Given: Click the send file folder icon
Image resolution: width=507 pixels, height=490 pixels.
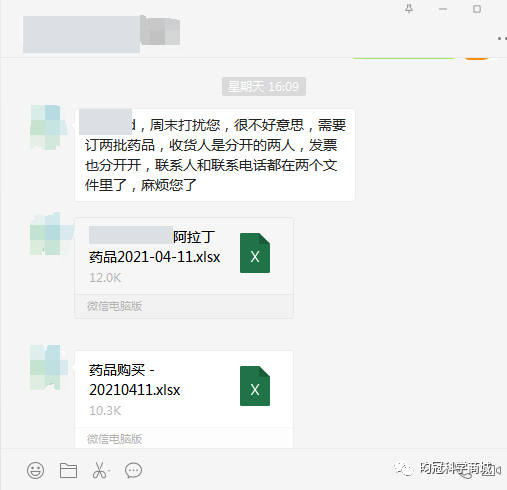Looking at the screenshot, I should pos(68,470).
